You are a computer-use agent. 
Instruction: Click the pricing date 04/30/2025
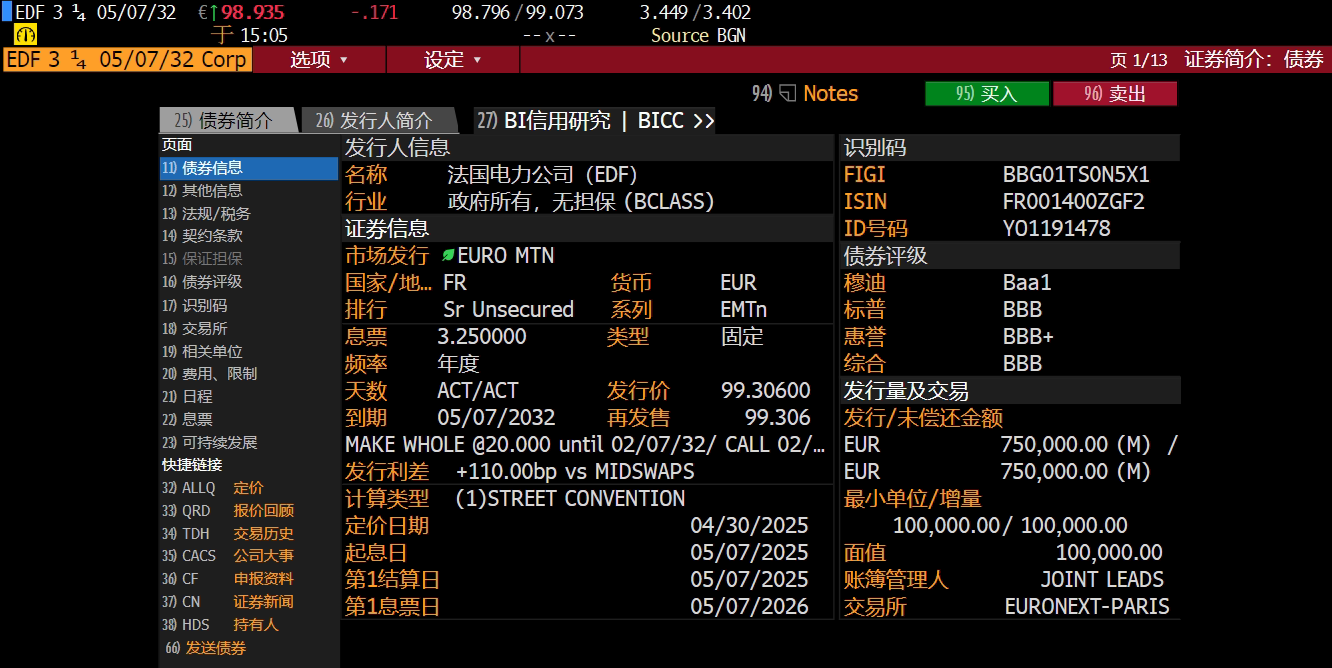coord(750,526)
